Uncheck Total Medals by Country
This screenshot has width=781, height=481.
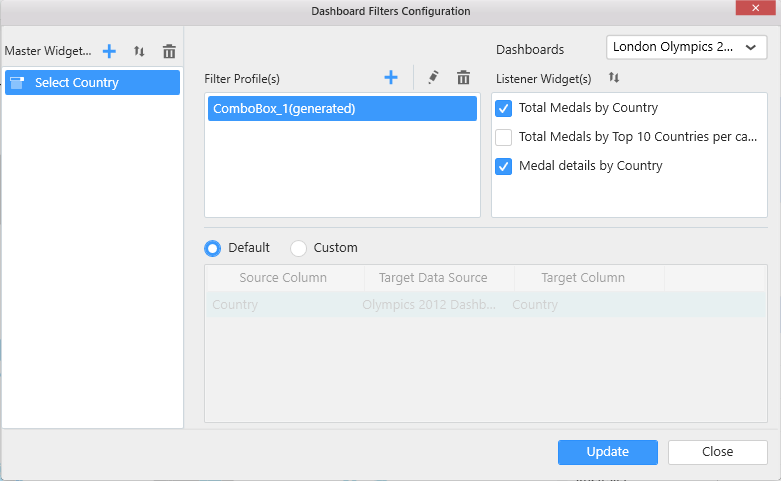coord(504,108)
